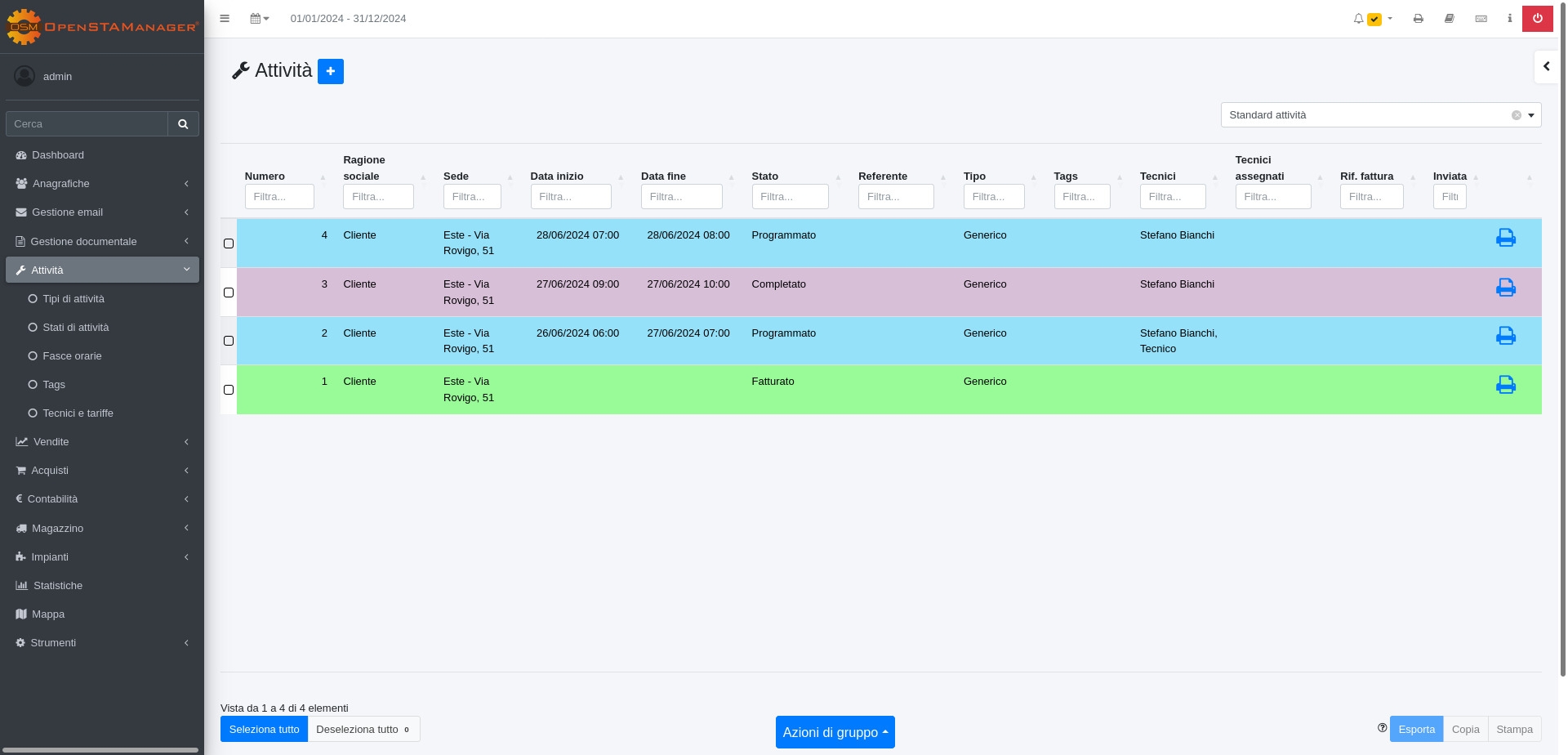
Task: Go to Dashboard in the sidebar
Action: coord(57,155)
